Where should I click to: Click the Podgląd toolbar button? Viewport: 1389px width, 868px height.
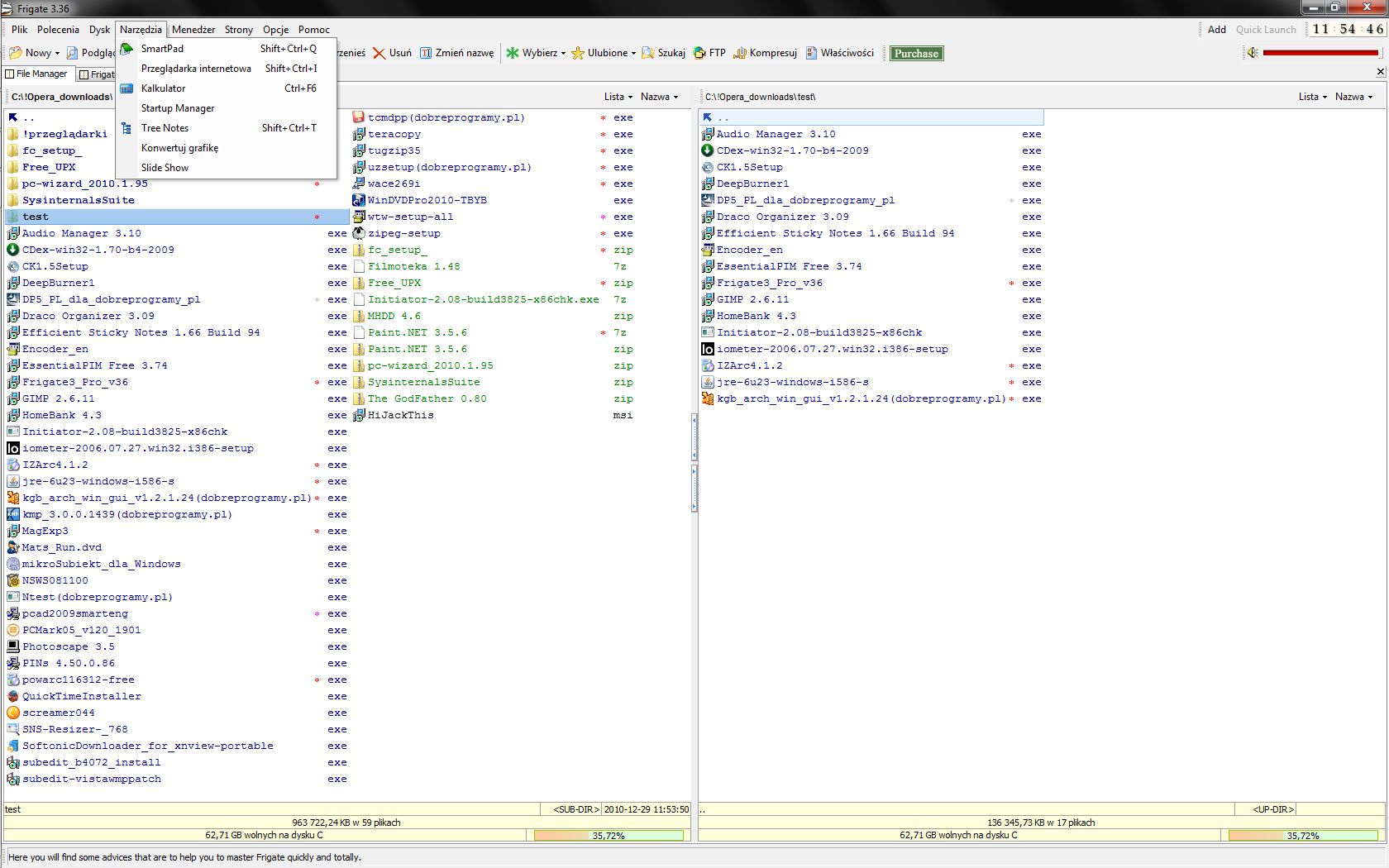pyautogui.click(x=91, y=53)
